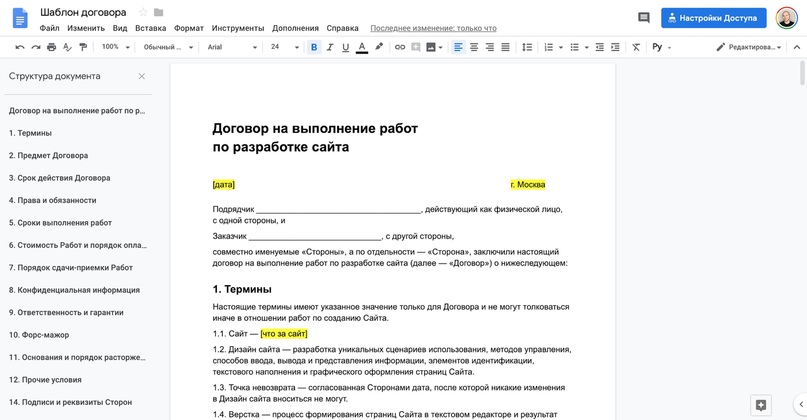The image size is (807, 420).
Task: Open font size 24 dropdown
Action: coord(285,47)
